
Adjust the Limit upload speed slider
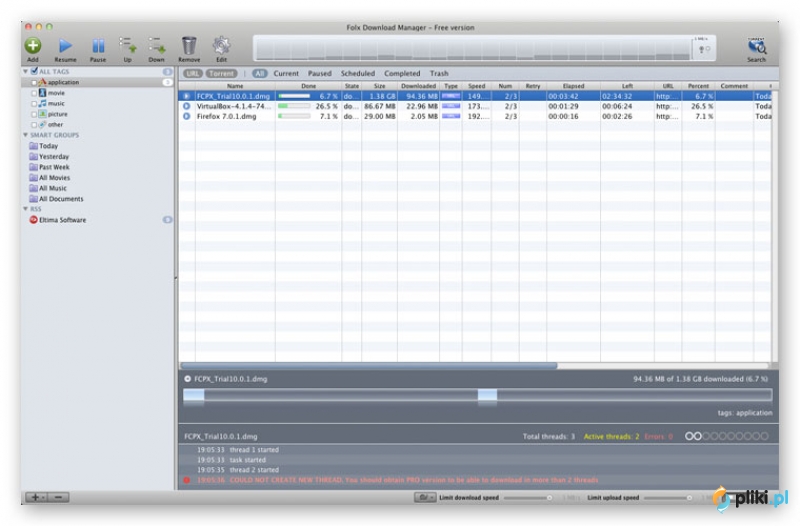[x=668, y=498]
